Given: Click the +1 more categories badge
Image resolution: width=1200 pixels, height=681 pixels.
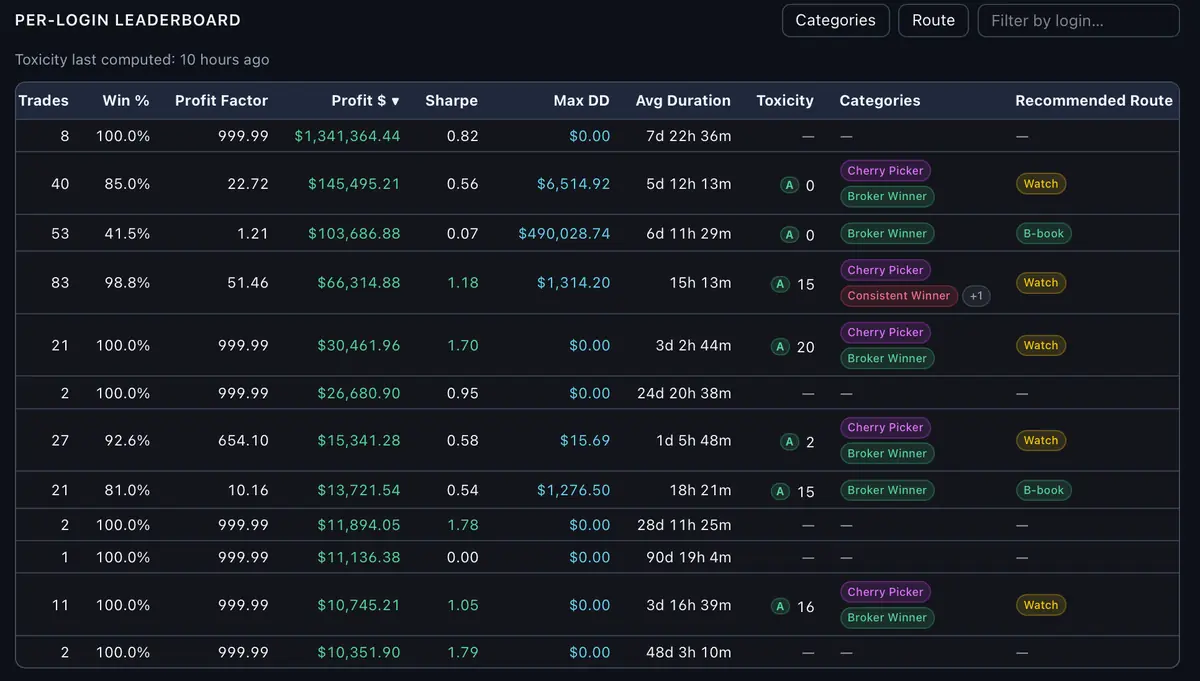Looking at the screenshot, I should 977,296.
